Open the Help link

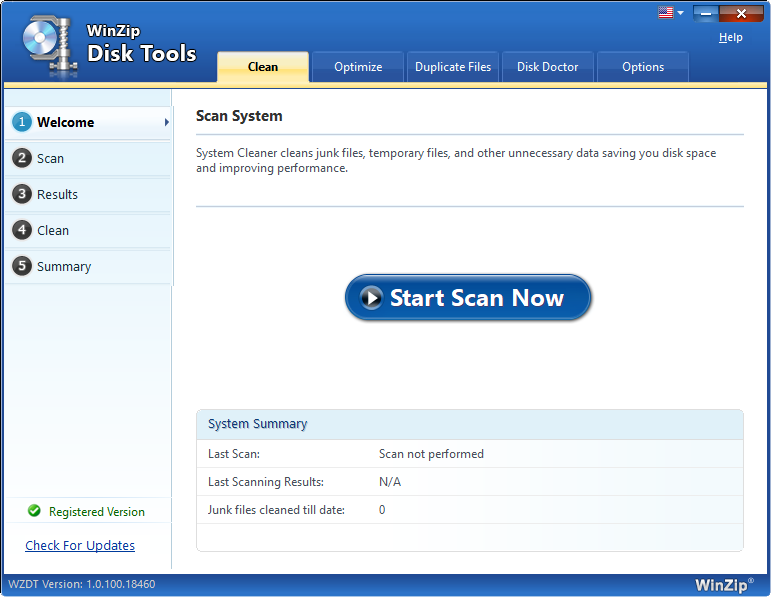(x=731, y=37)
